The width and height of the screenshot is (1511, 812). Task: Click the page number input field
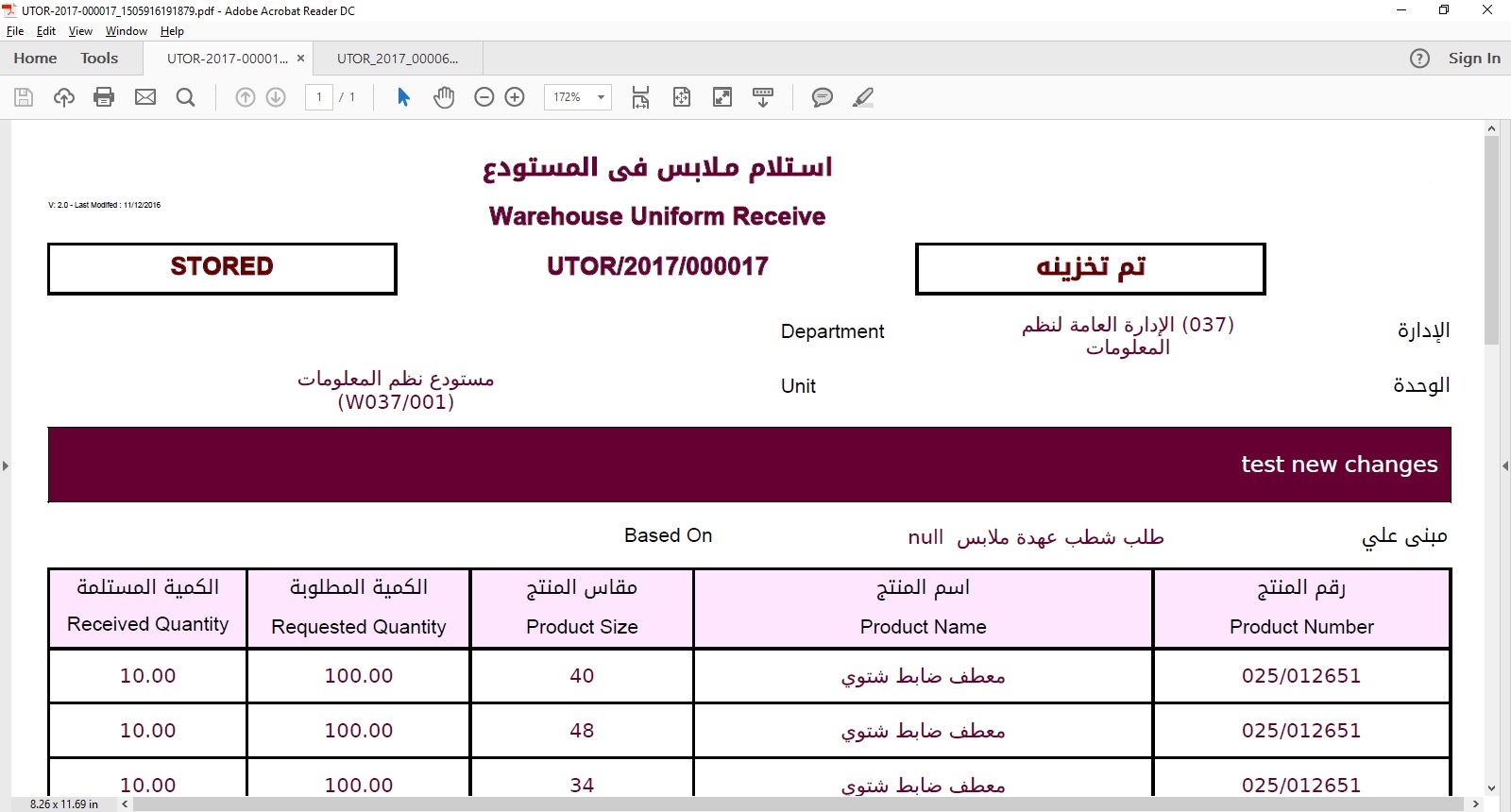(319, 97)
